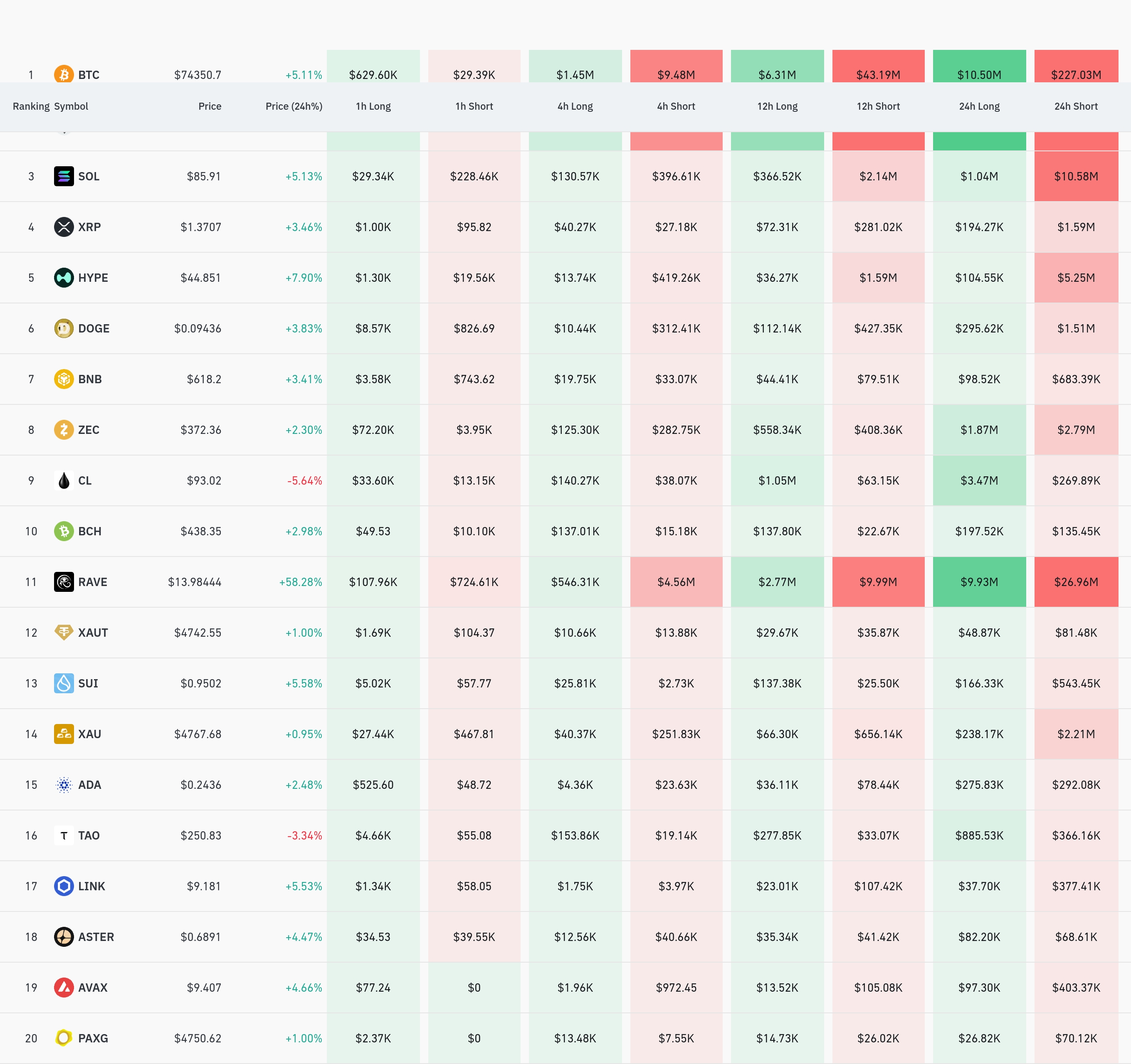Click RAVE 24h Short $26.96M red cell

pyautogui.click(x=1075, y=582)
